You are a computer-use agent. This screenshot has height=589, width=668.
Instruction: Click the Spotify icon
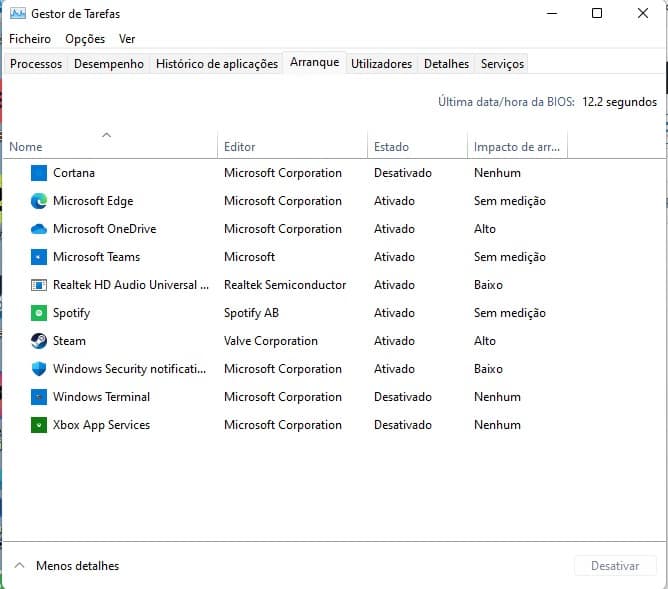click(39, 313)
